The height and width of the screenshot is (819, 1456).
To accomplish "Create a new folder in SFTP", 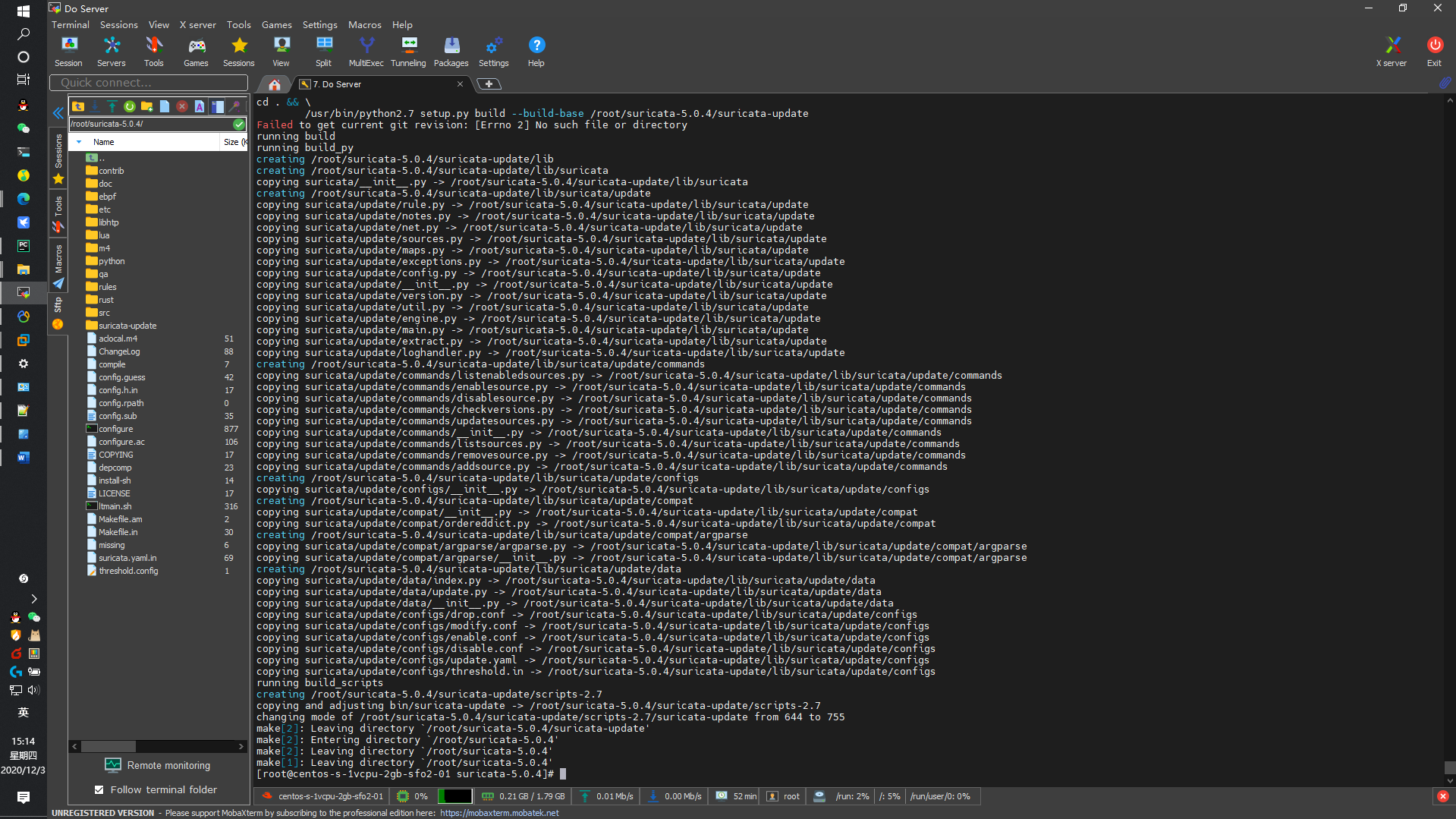I will coord(146,106).
